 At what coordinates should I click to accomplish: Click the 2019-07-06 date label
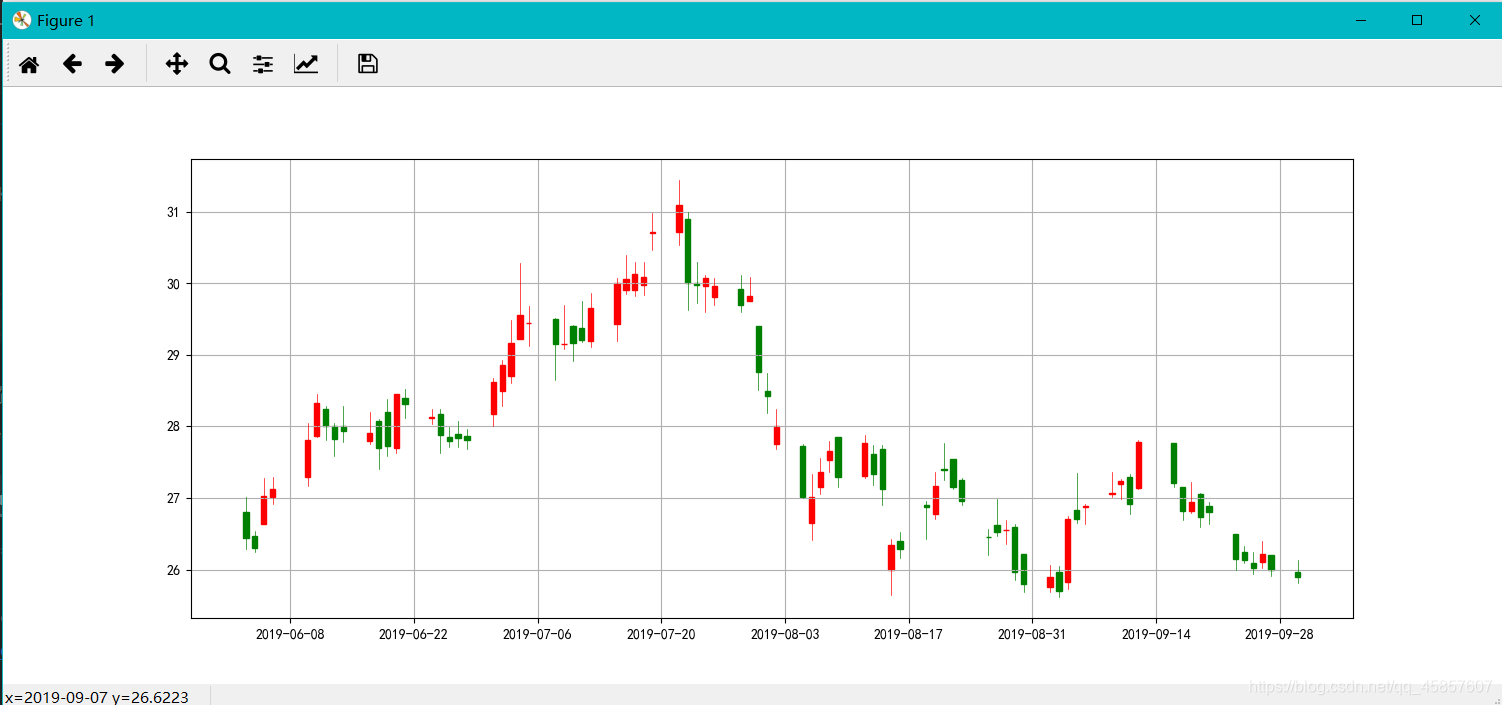pos(538,634)
